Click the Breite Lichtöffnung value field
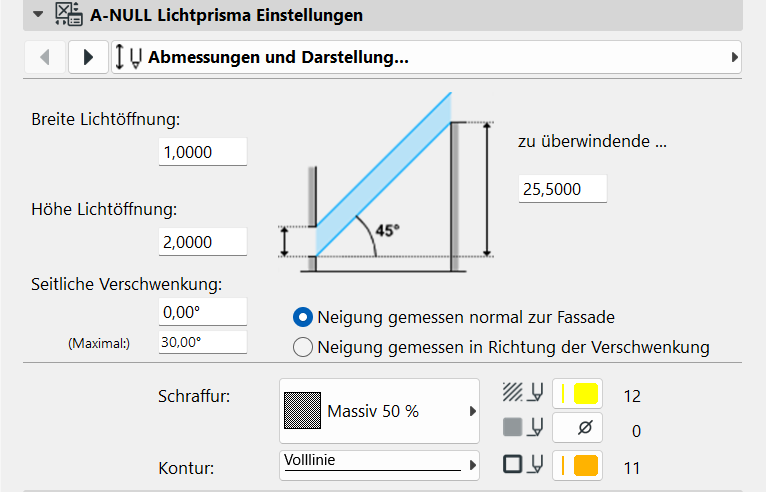The image size is (766, 492). [x=202, y=152]
